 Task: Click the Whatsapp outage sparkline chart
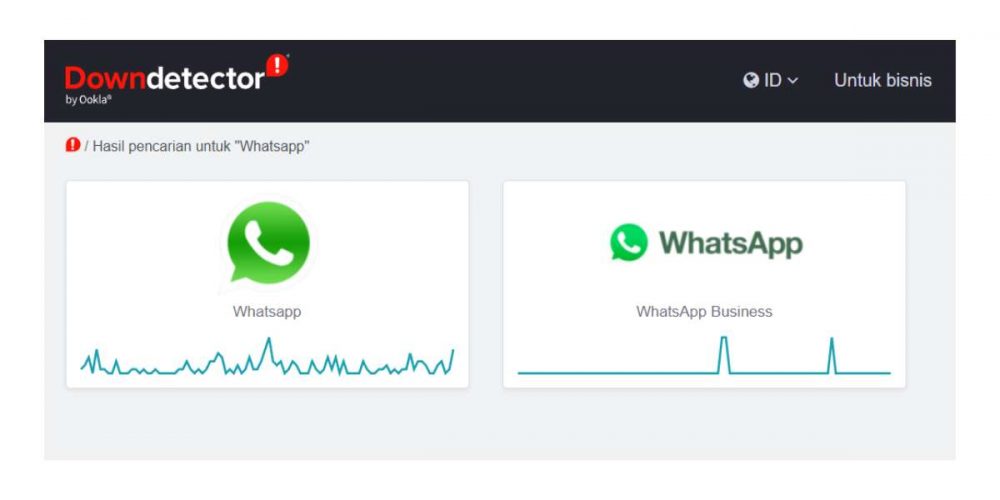point(267,358)
